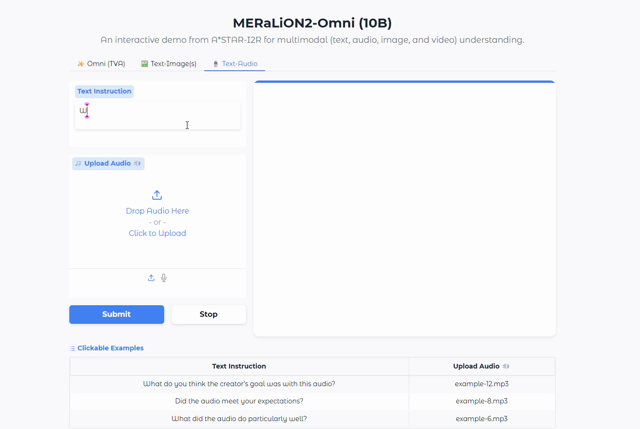Click the upload arrow icon above Drop Audio Here
640x429 pixels.
[157, 195]
